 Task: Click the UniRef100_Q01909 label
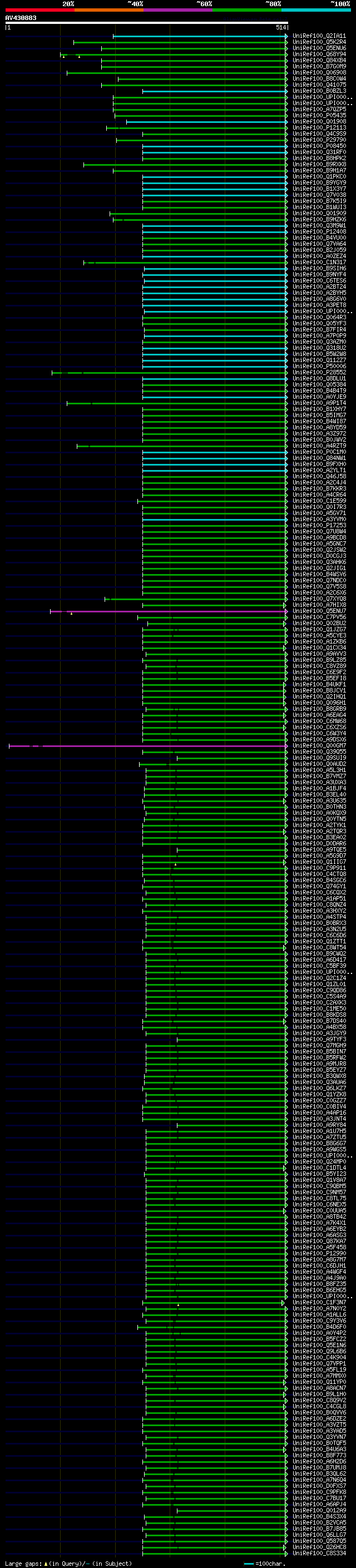coord(319,213)
